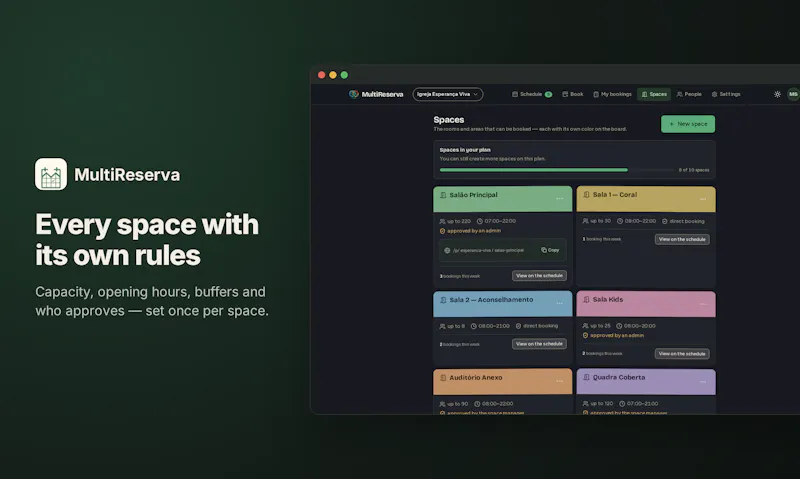800x479 pixels.
Task: Click the Spaces page heading
Action: pos(448,120)
